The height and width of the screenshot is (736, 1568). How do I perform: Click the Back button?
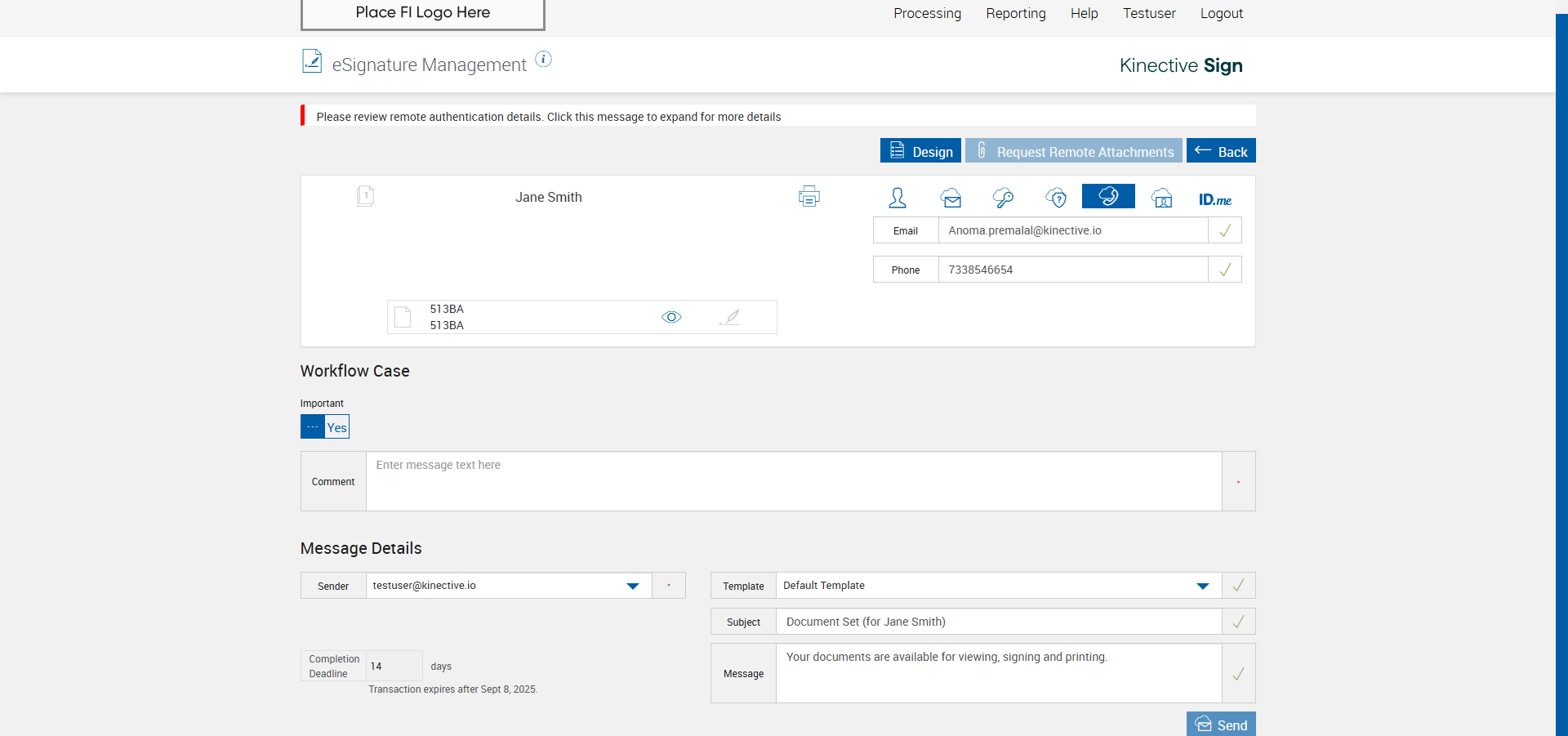click(x=1221, y=151)
